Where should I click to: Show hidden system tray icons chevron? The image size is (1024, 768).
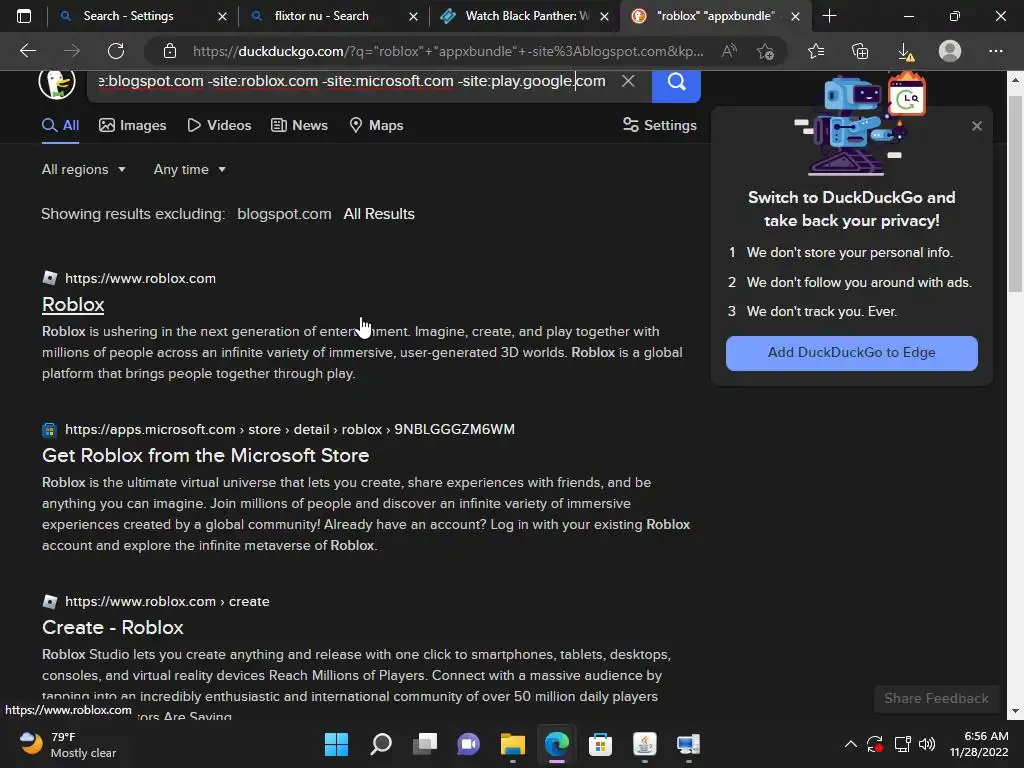point(850,744)
